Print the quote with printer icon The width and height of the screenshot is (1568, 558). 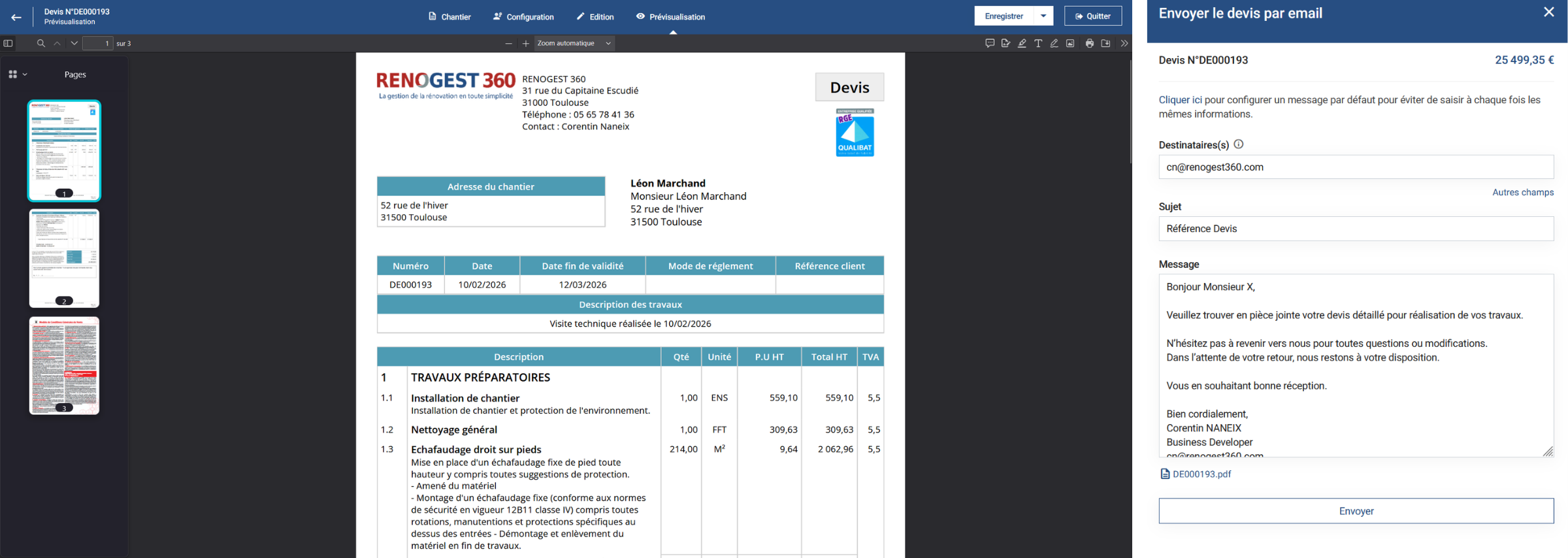pyautogui.click(x=1089, y=44)
